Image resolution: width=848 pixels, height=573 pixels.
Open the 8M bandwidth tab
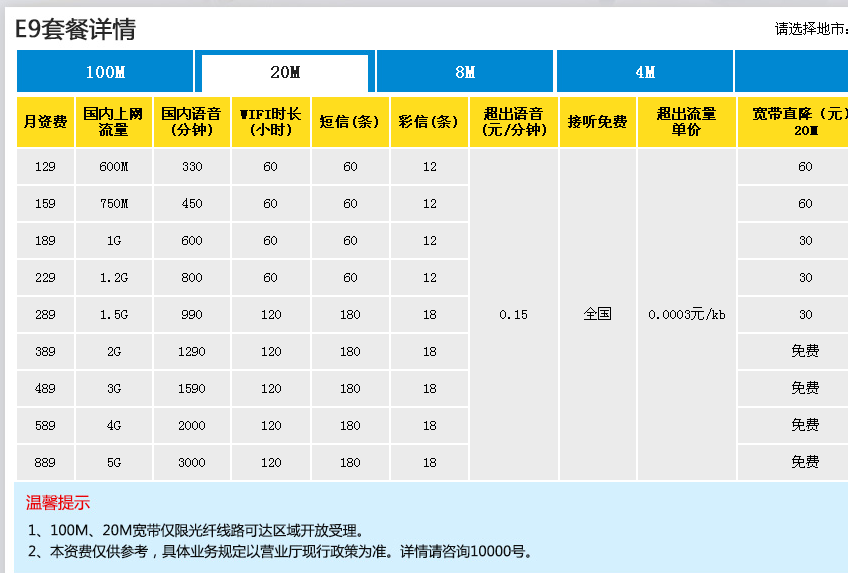(x=465, y=72)
